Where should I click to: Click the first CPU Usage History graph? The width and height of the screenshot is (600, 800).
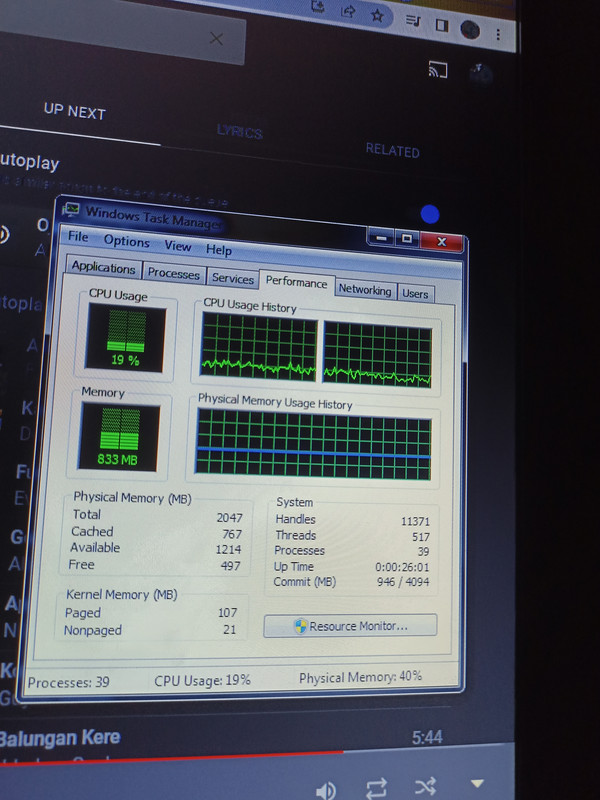coord(259,346)
